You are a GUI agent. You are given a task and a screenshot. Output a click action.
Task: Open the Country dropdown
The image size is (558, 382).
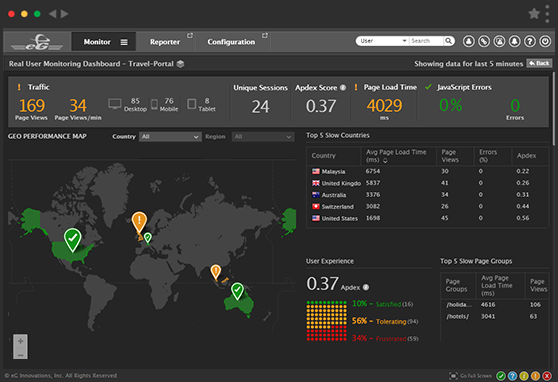(x=170, y=137)
